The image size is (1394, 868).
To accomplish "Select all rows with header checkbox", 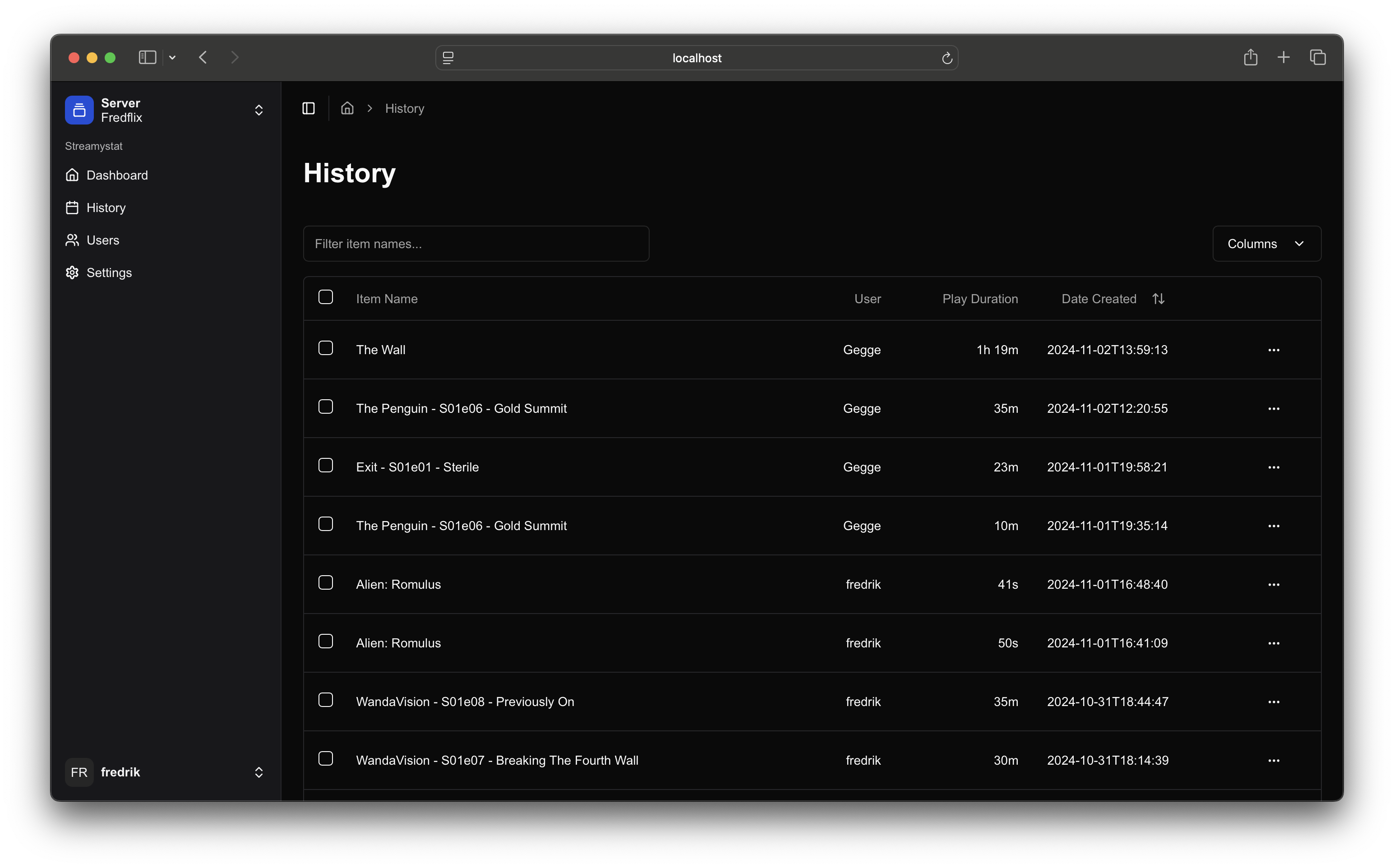I will 325,297.
